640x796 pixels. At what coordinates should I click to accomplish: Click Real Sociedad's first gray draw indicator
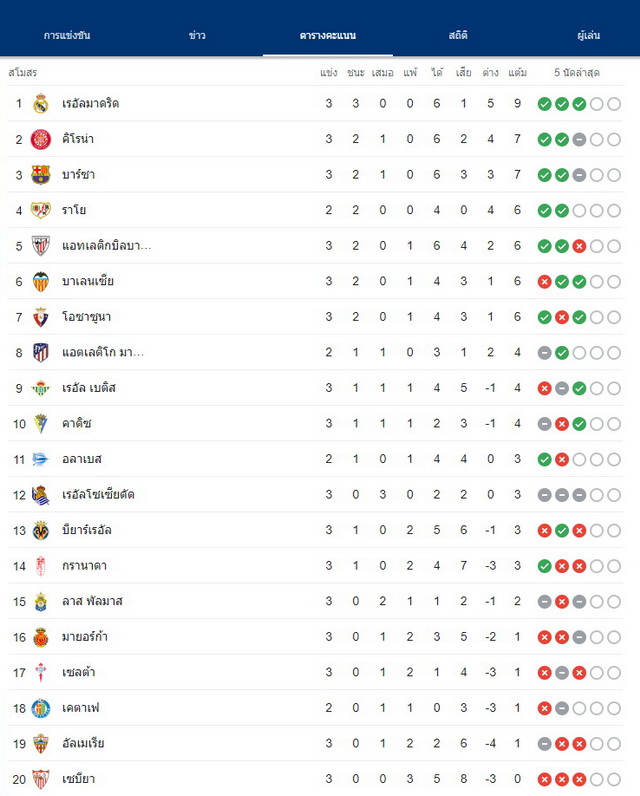[545, 495]
